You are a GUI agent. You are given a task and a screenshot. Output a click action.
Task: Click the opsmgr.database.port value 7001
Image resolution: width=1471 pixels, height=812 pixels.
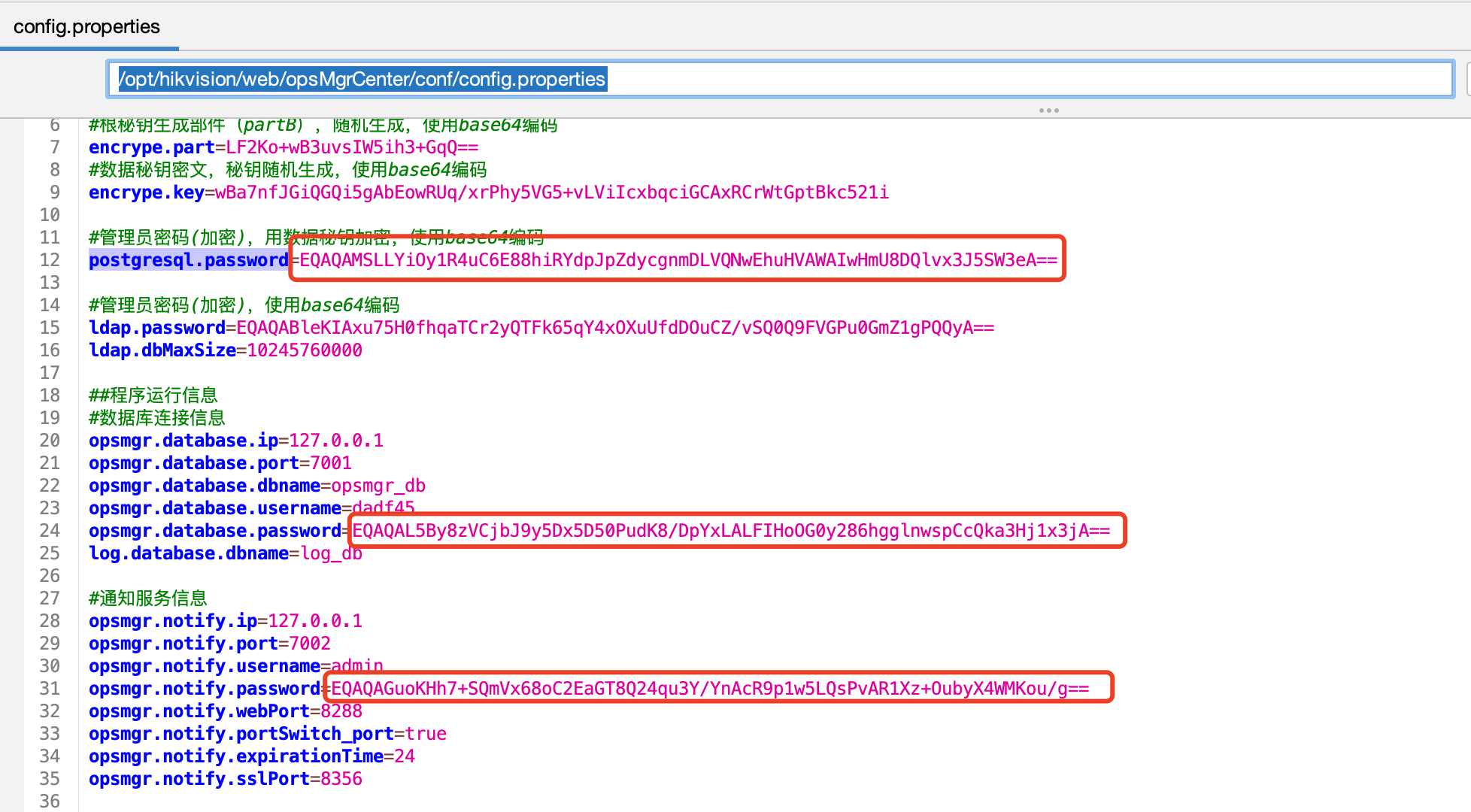[331, 463]
